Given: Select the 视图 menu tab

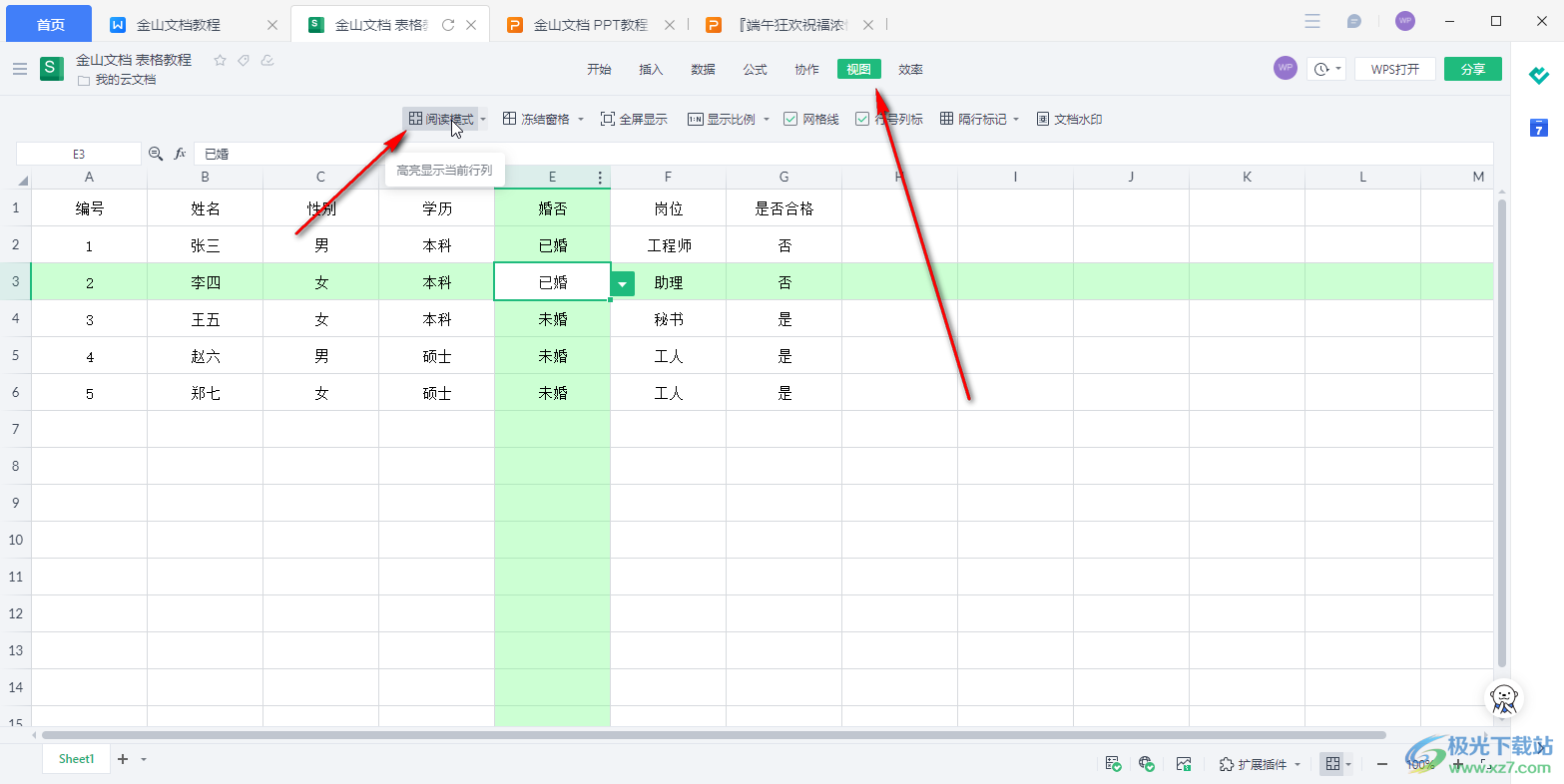Looking at the screenshot, I should pos(858,69).
